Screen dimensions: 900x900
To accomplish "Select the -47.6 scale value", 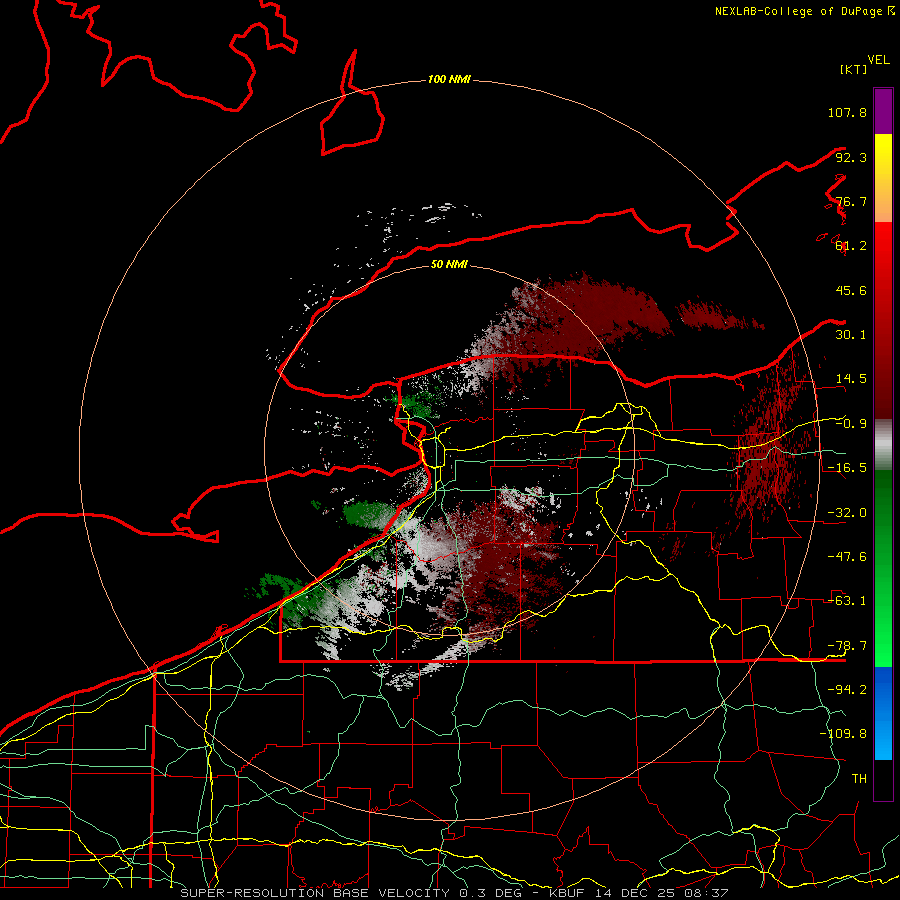I will pos(847,557).
